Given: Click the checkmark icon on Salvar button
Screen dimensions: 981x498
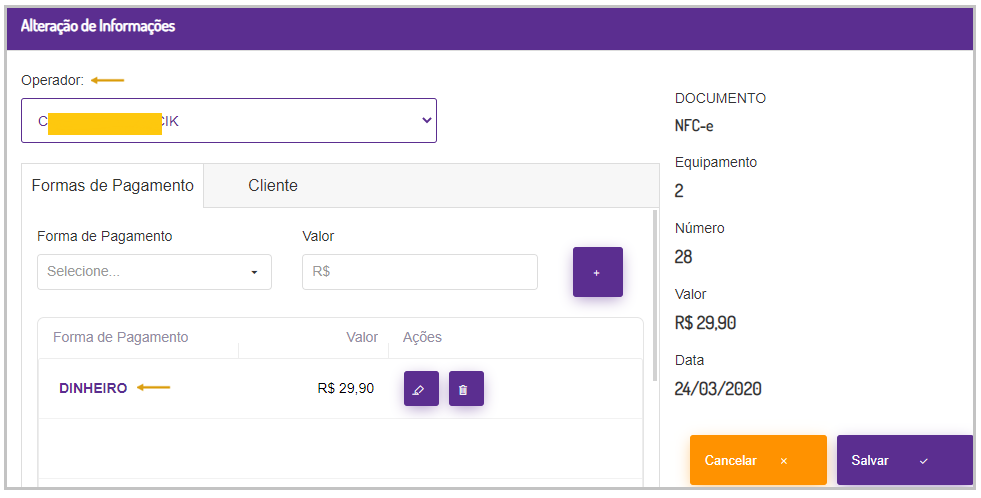Looking at the screenshot, I should pos(923,461).
